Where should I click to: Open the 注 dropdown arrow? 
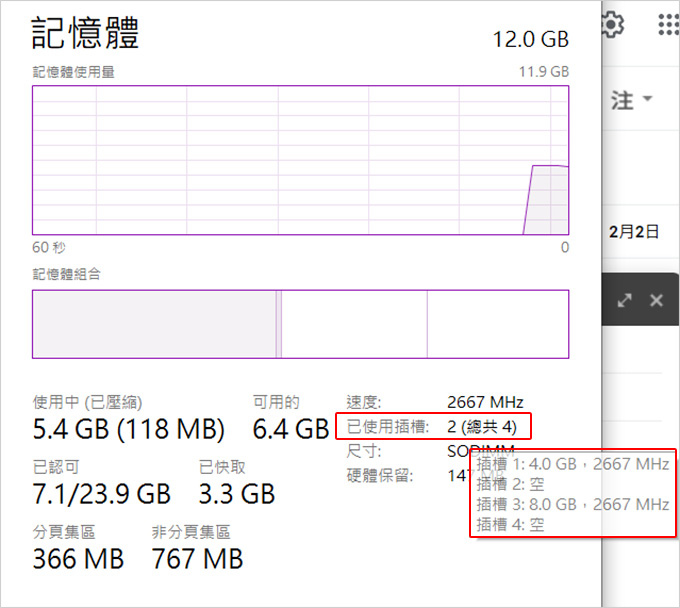pos(647,98)
